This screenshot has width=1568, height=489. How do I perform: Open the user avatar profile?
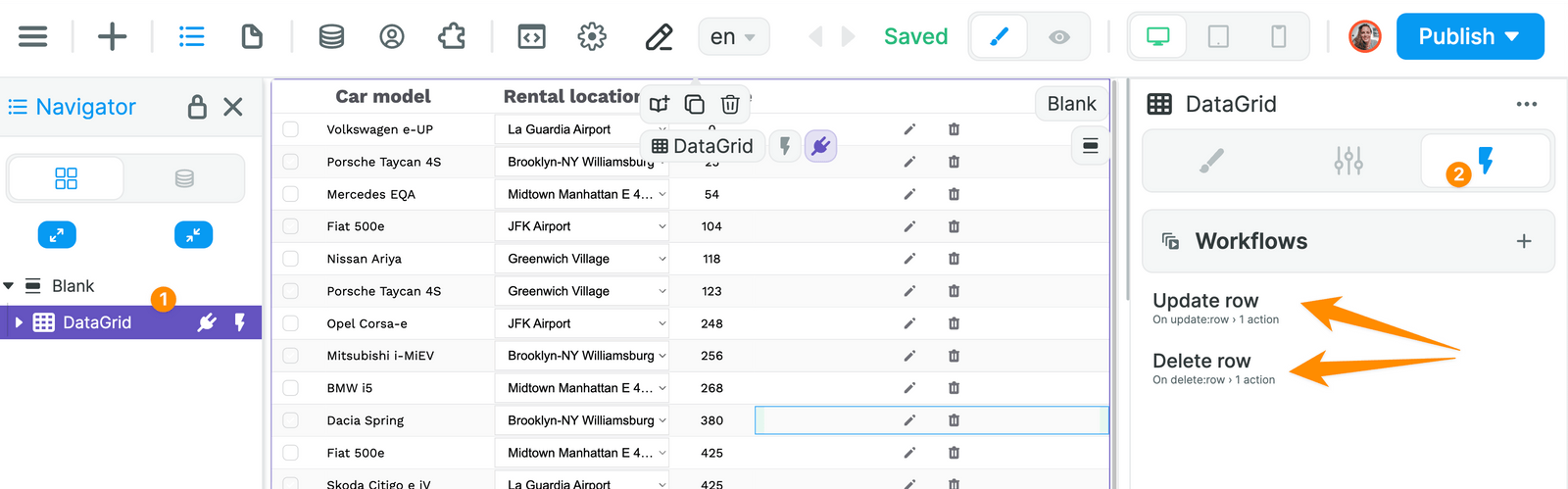click(x=1365, y=37)
